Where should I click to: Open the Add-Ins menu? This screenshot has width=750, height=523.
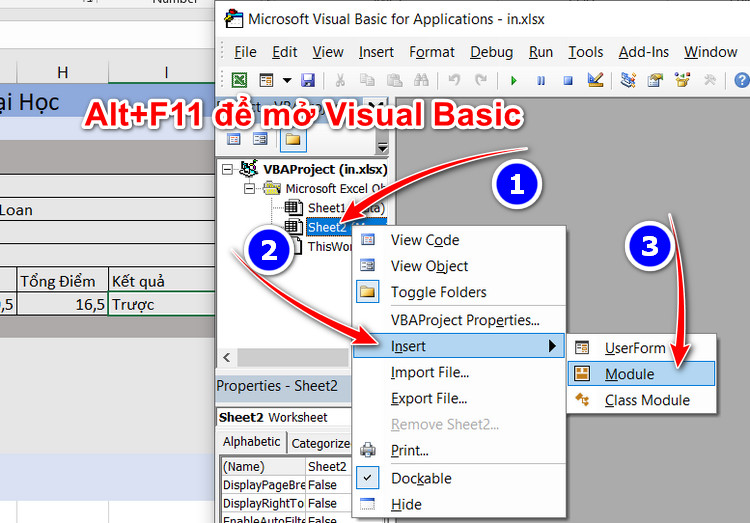tap(644, 52)
